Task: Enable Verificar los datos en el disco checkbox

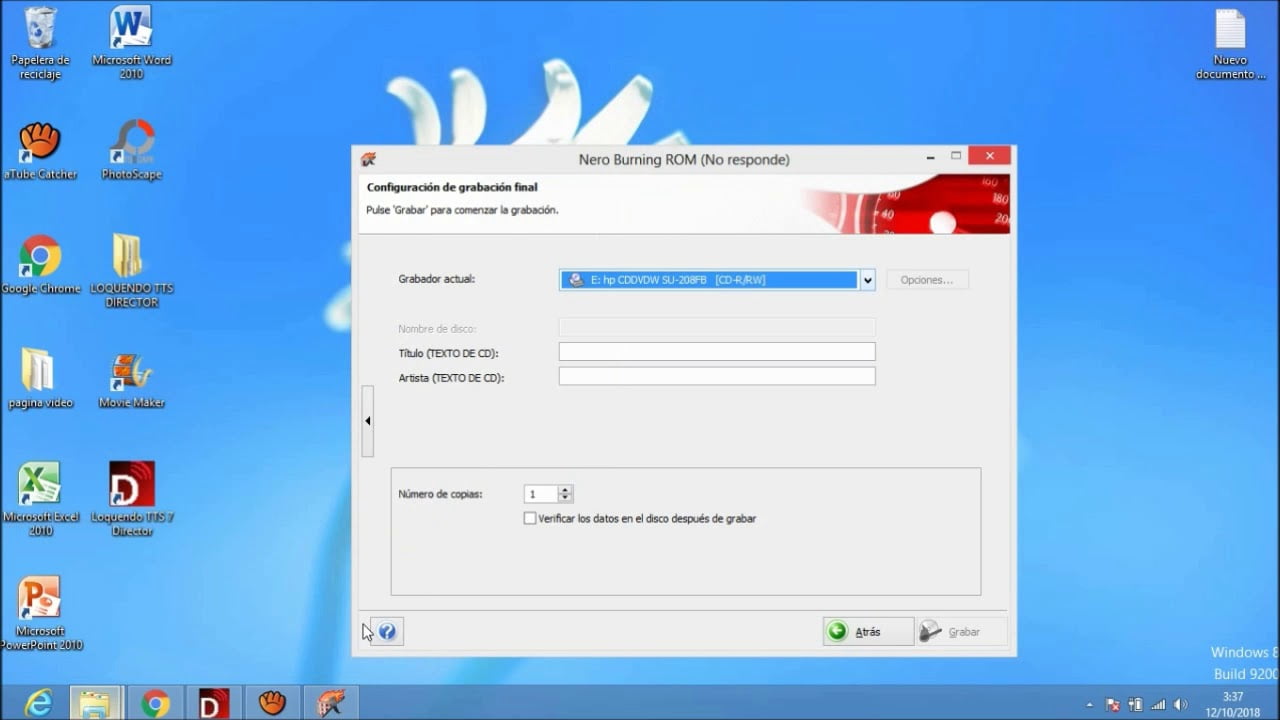Action: [530, 518]
